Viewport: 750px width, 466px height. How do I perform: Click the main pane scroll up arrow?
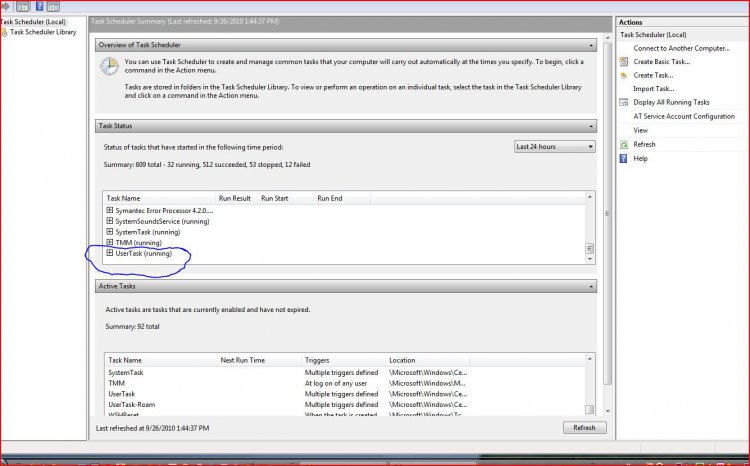(x=607, y=37)
